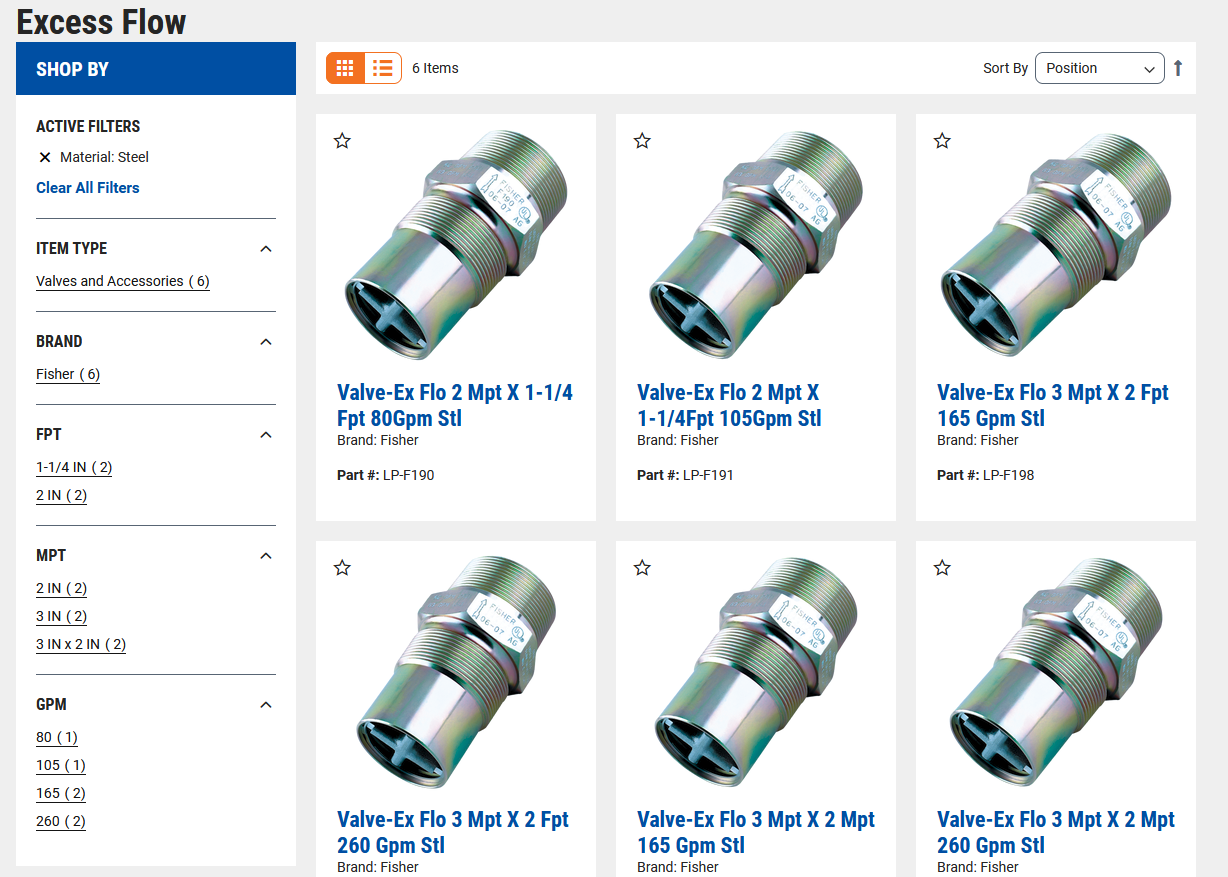The image size is (1228, 877).
Task: Filter MPT by 2 IN
Action: point(62,588)
